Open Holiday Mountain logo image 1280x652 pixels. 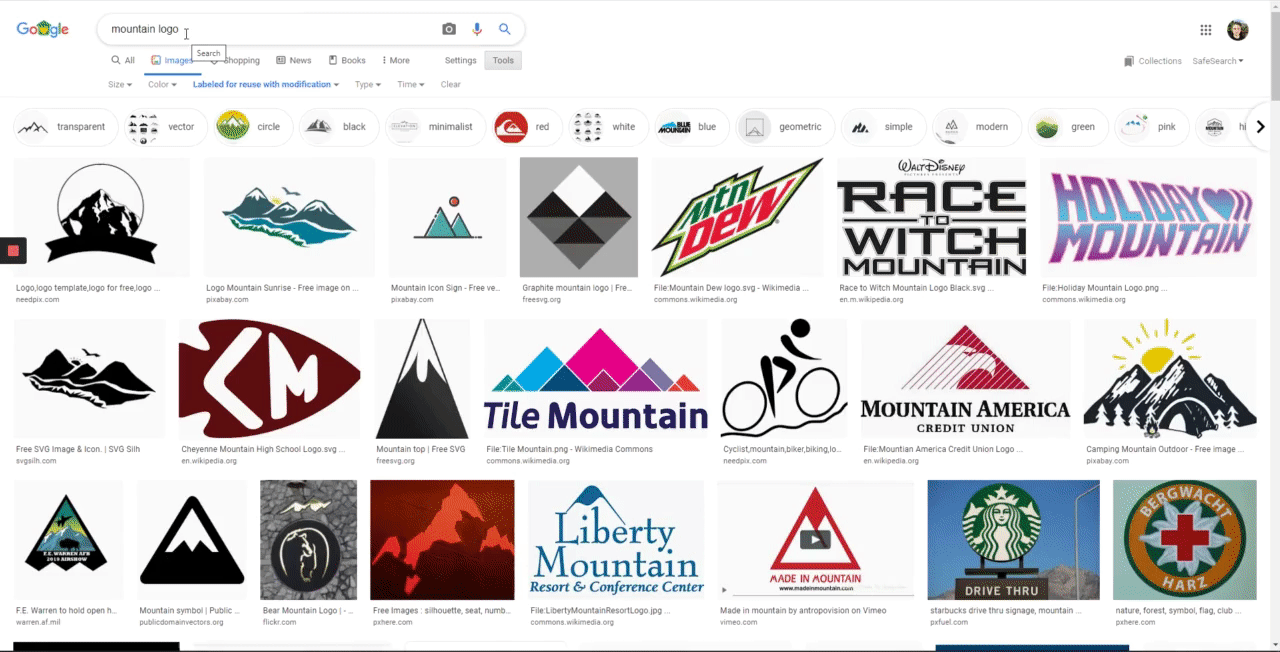click(1148, 217)
